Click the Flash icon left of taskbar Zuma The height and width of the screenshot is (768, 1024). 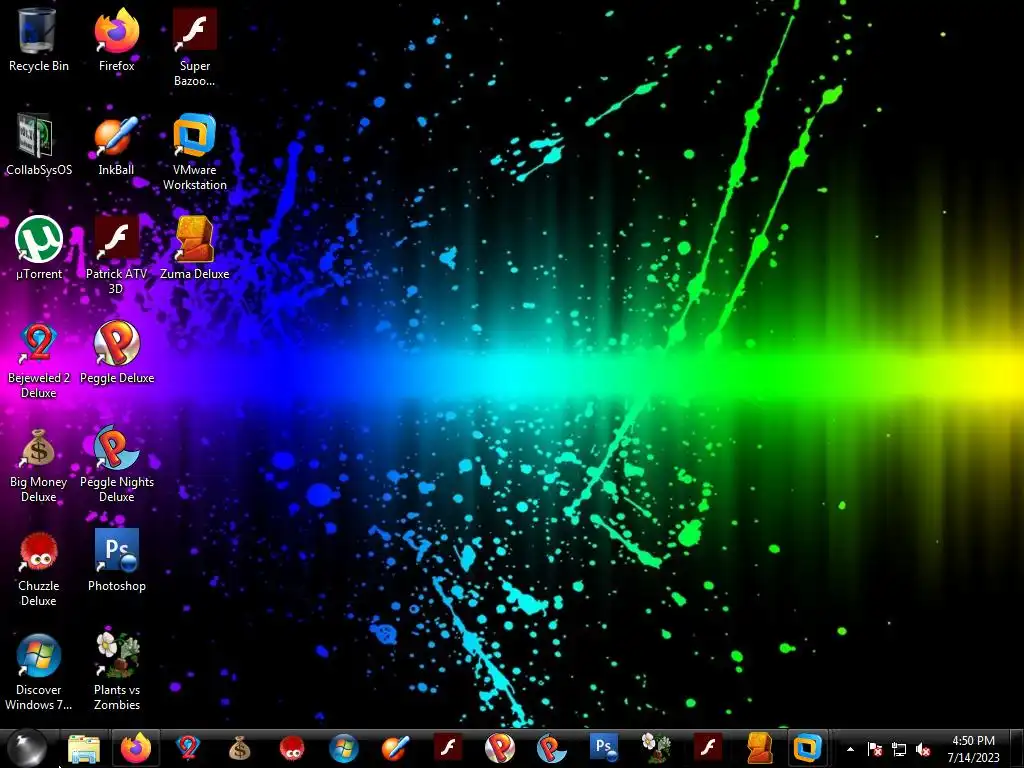707,748
